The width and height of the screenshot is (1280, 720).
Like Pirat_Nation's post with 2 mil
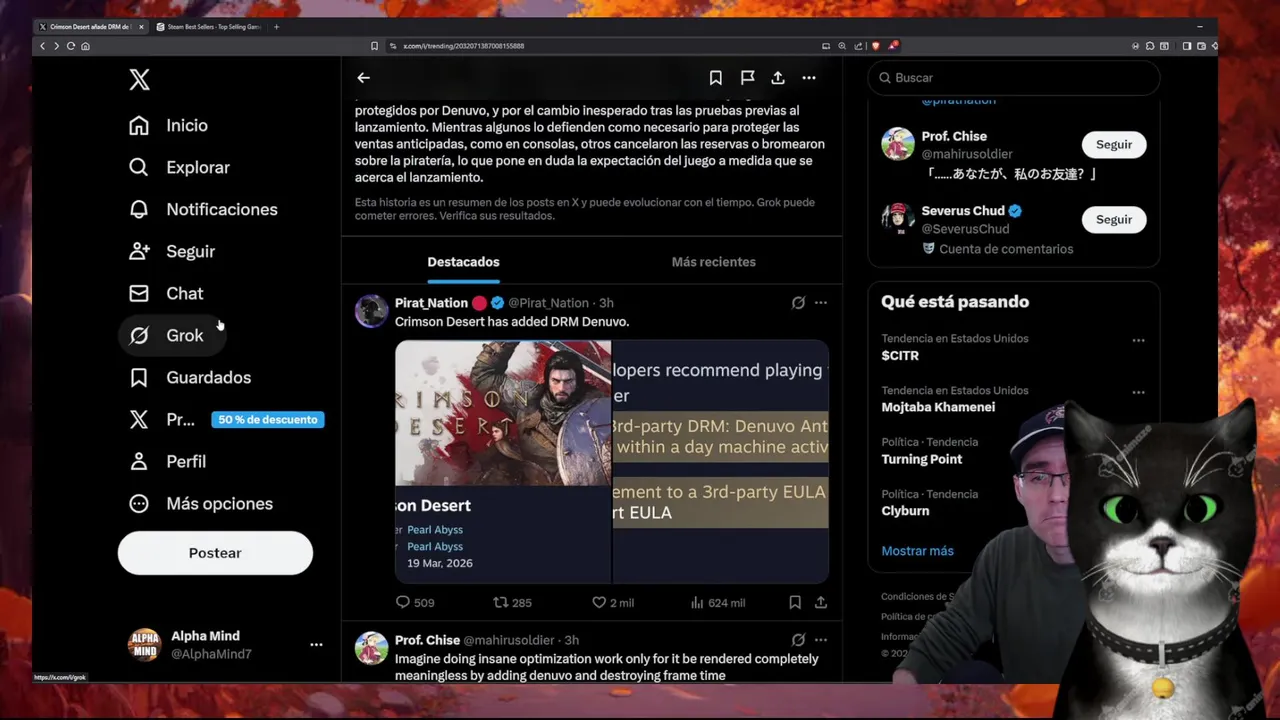pos(612,603)
